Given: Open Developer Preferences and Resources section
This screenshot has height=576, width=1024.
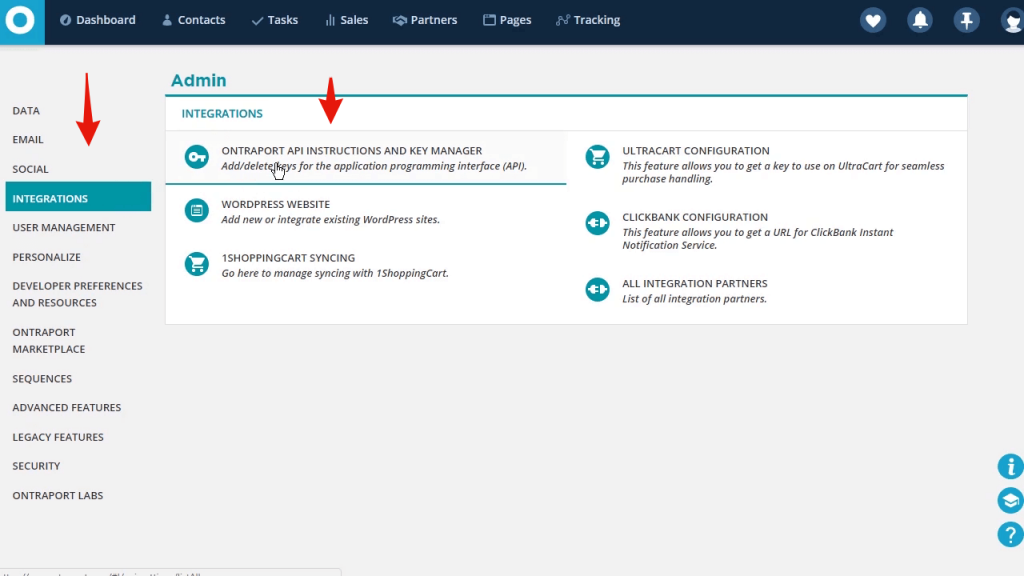Looking at the screenshot, I should (77, 295).
